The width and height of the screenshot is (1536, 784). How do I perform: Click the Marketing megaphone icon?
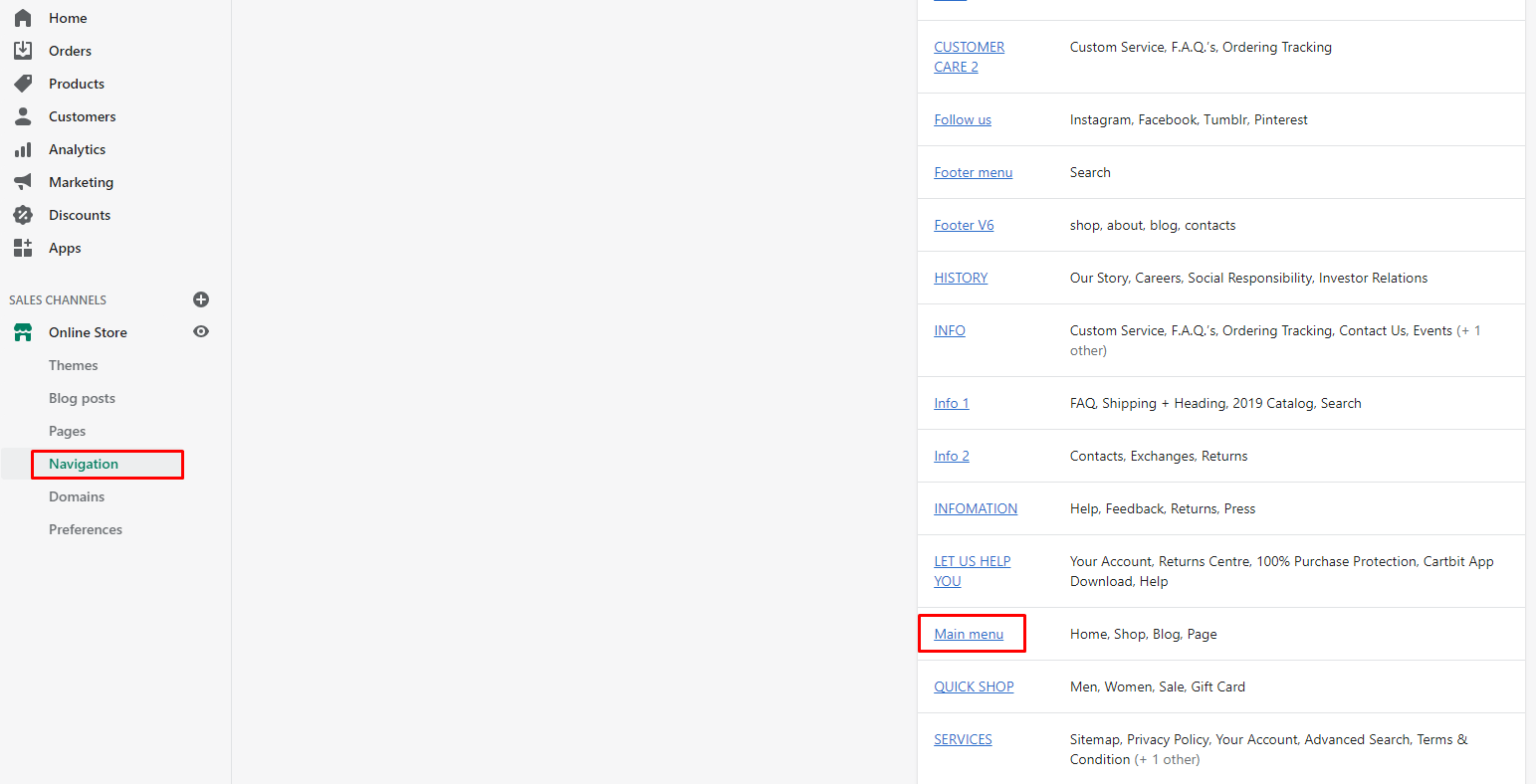pyautogui.click(x=23, y=182)
